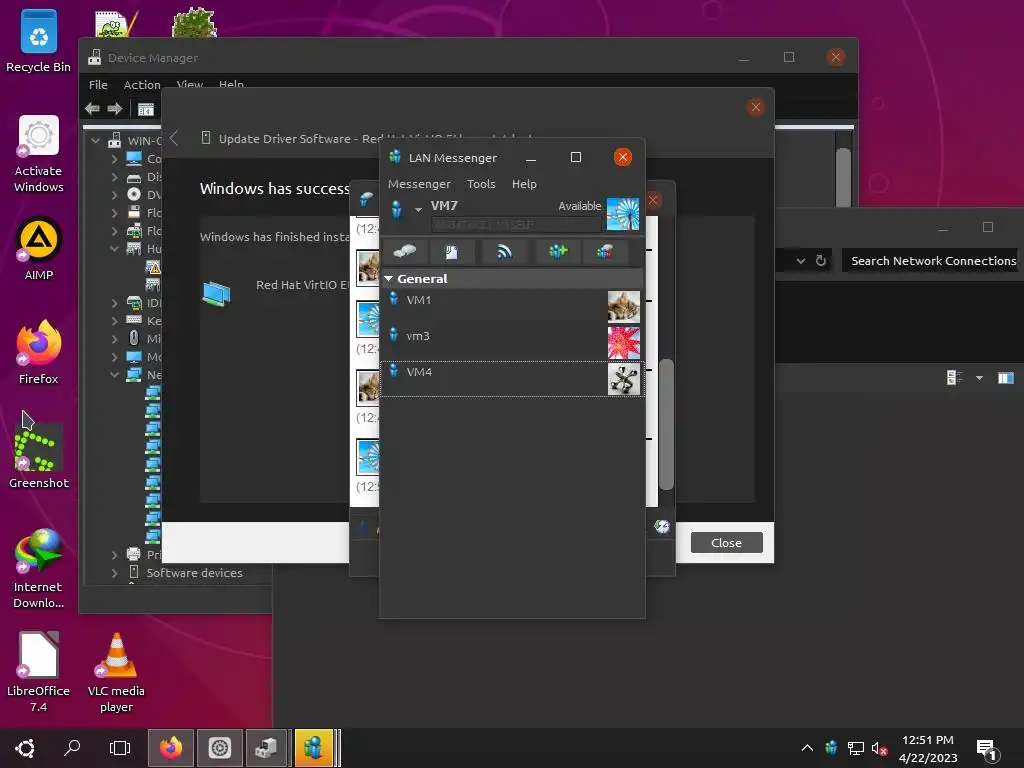
Task: Open the Messenger menu in LAN Messenger
Action: point(419,184)
